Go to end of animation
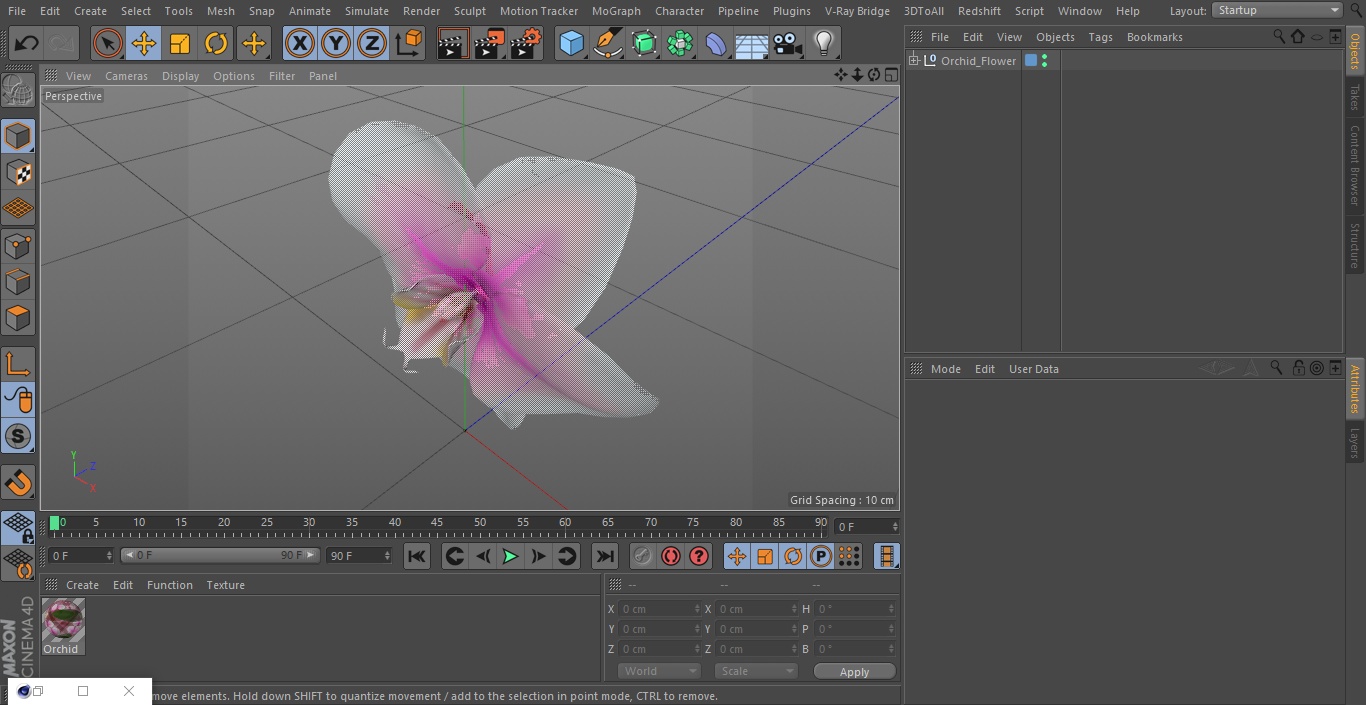The height and width of the screenshot is (705, 1366). coord(605,556)
